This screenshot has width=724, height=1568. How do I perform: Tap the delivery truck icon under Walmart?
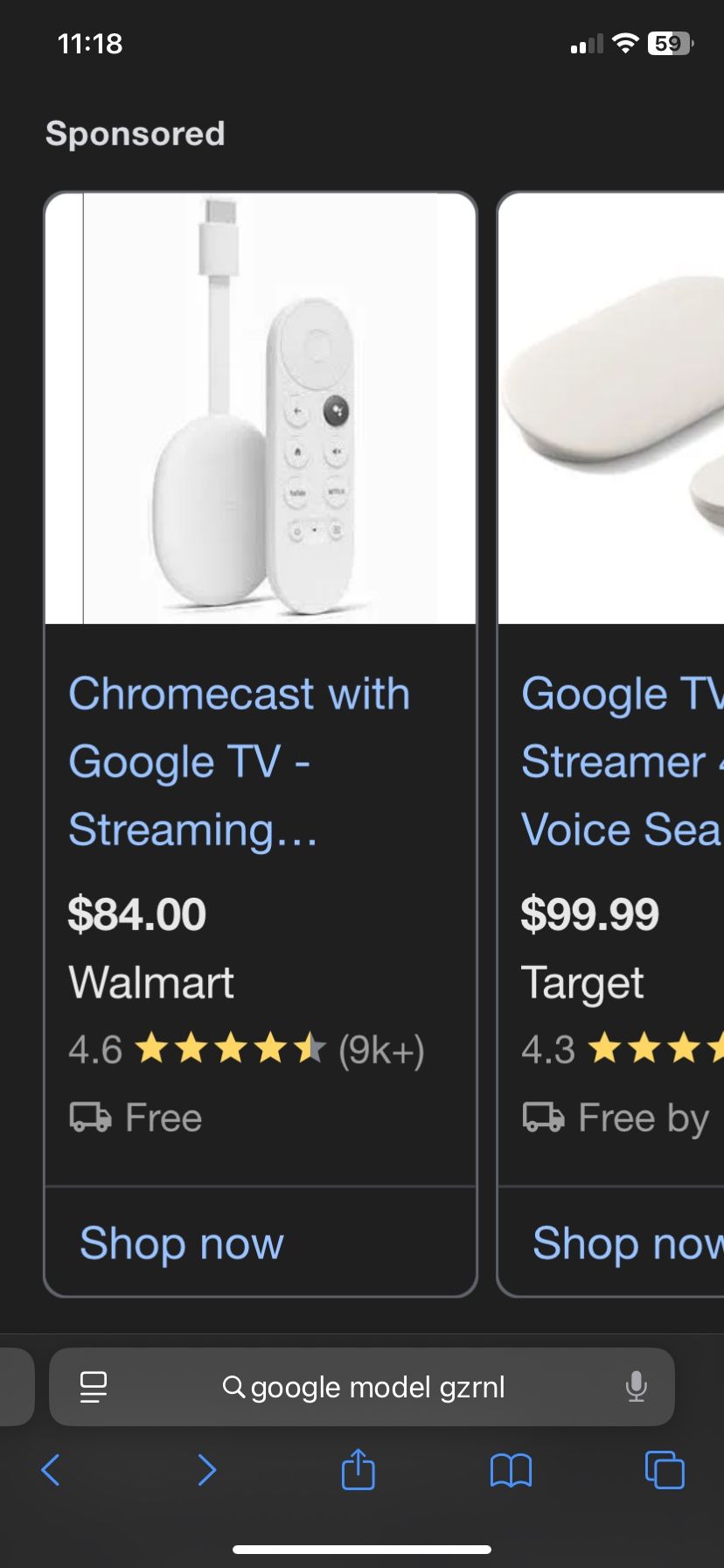click(90, 1117)
